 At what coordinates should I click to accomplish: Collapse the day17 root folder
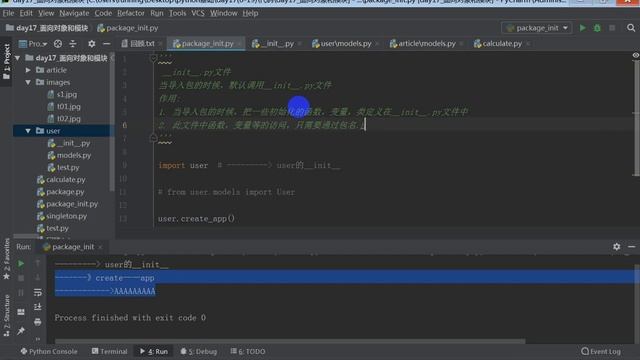point(18,58)
